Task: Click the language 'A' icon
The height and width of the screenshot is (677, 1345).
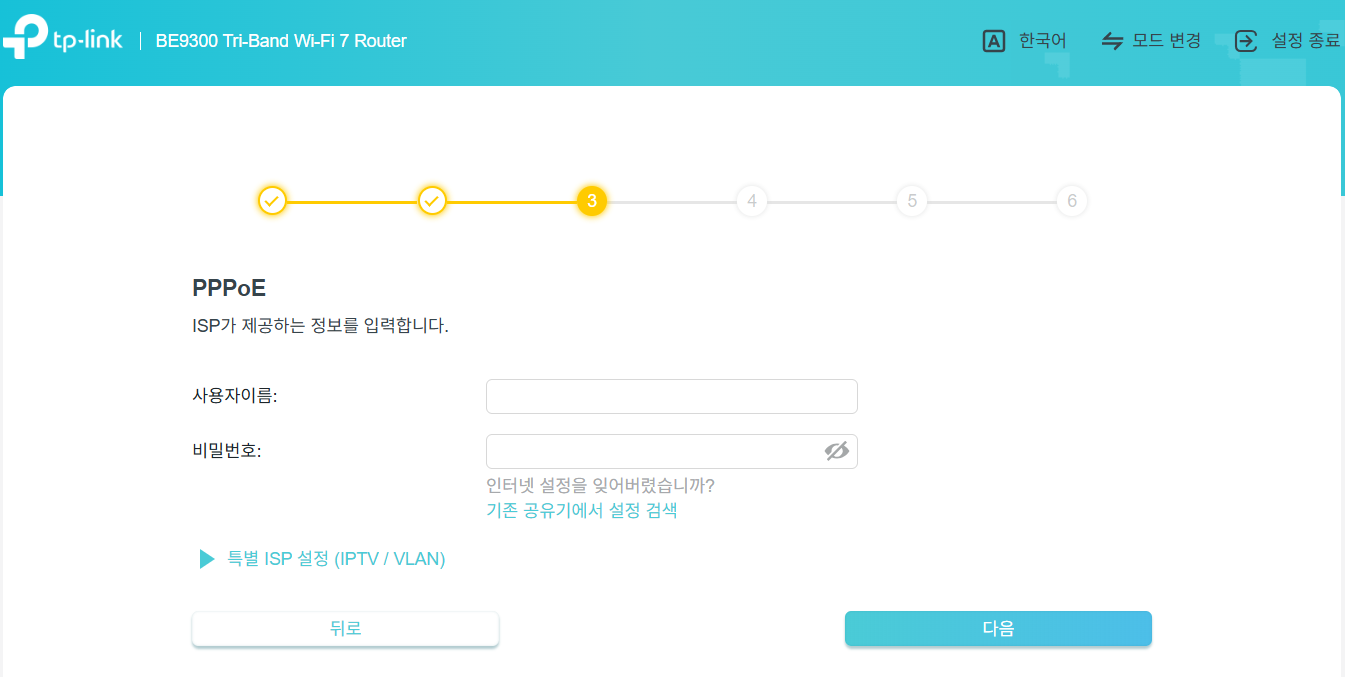Action: [x=993, y=41]
